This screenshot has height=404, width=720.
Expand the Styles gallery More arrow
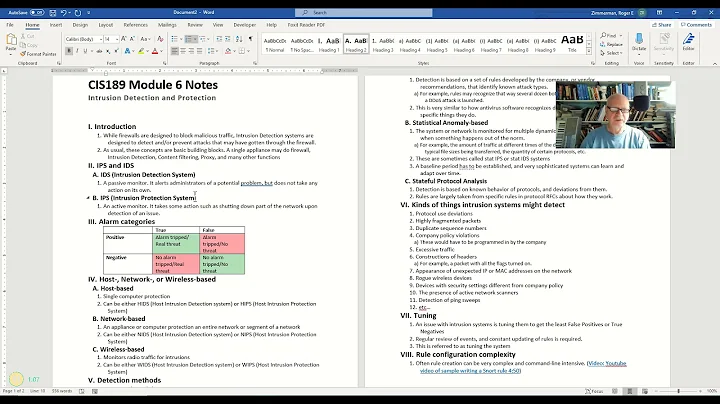pyautogui.click(x=589, y=52)
